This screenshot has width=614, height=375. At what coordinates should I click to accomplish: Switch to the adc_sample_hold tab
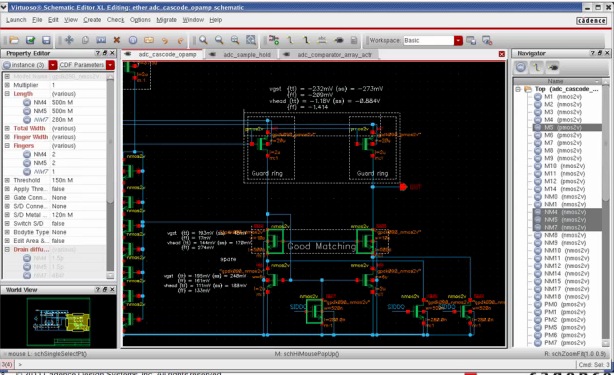click(x=247, y=54)
